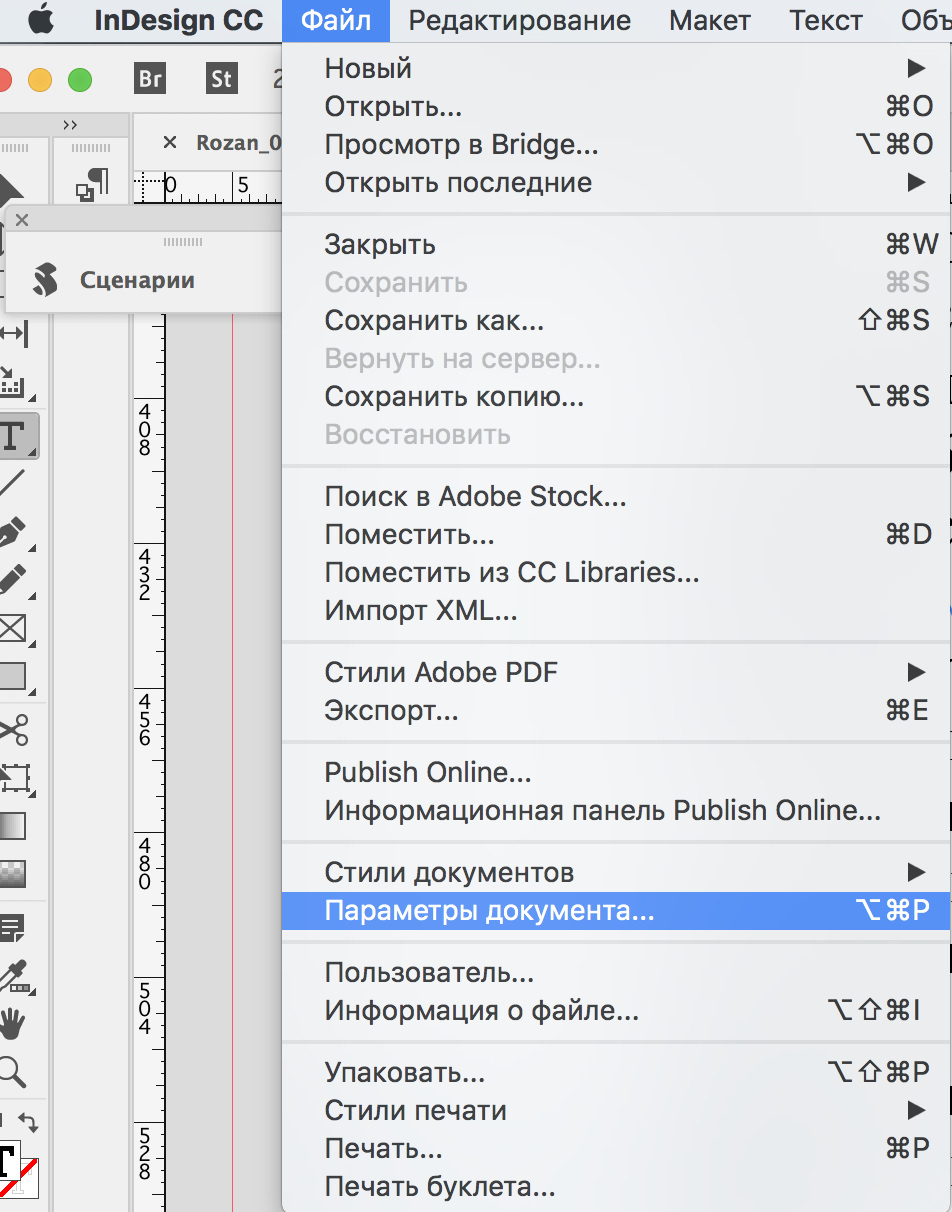Click the ruler origin crosshair corner
The width and height of the screenshot is (952, 1212).
[148, 185]
